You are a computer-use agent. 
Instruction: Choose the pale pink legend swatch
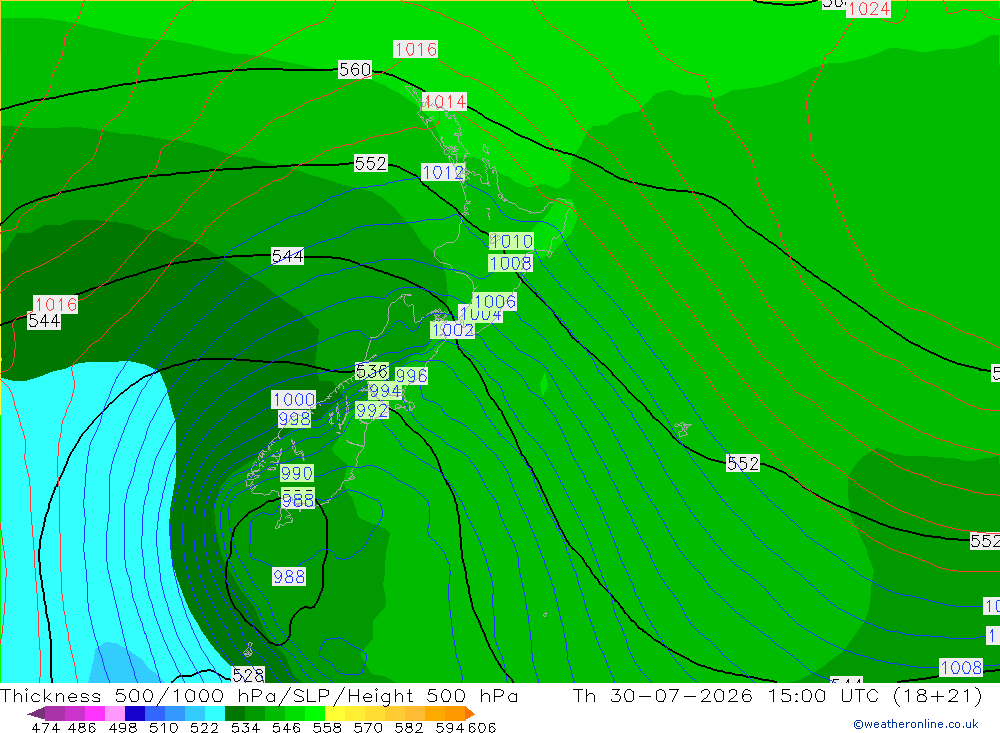(x=115, y=713)
